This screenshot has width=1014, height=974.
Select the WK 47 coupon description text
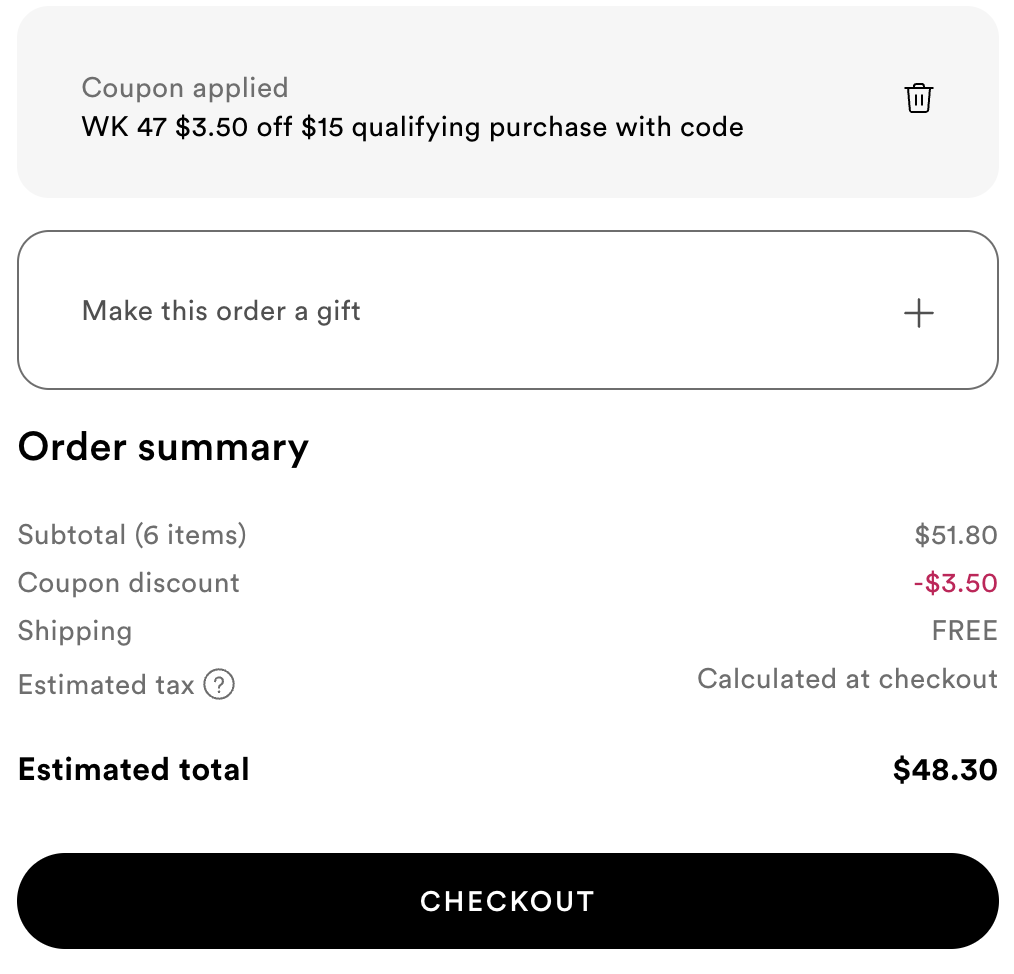[413, 127]
